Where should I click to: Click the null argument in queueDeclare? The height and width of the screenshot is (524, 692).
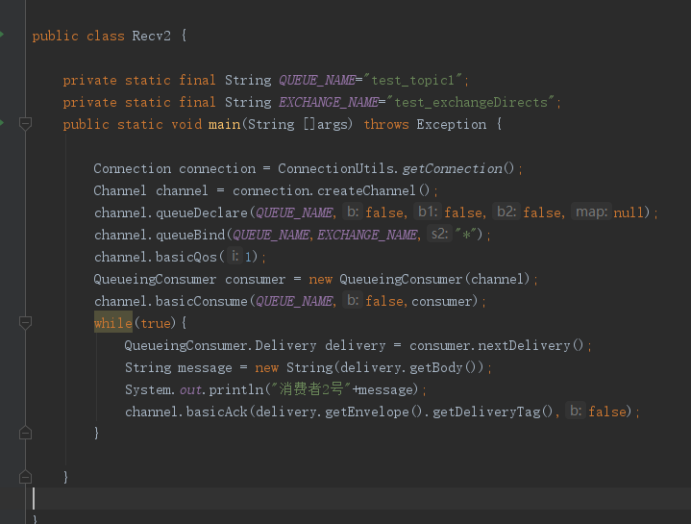tap(628, 213)
